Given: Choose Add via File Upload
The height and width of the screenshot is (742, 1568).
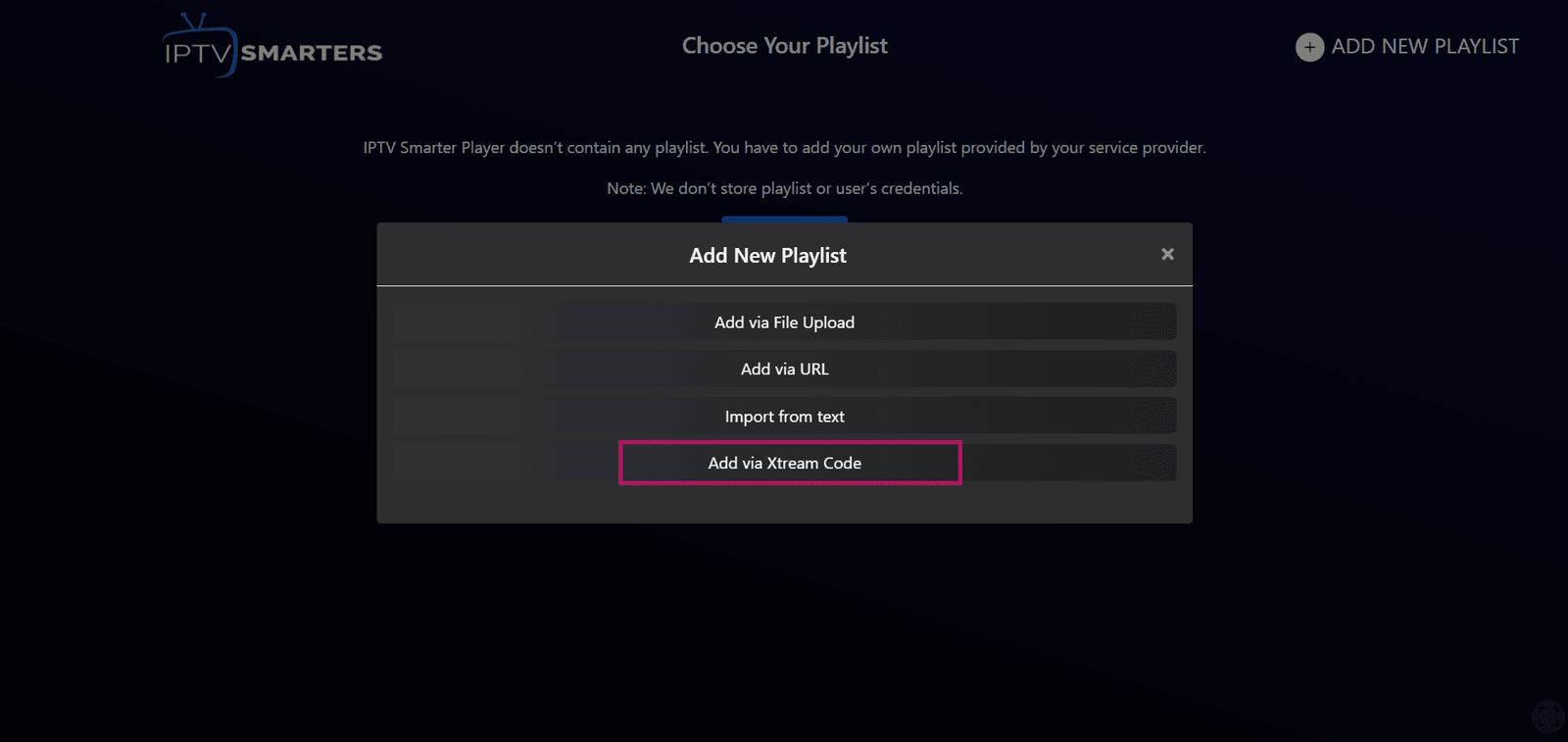Looking at the screenshot, I should point(784,322).
